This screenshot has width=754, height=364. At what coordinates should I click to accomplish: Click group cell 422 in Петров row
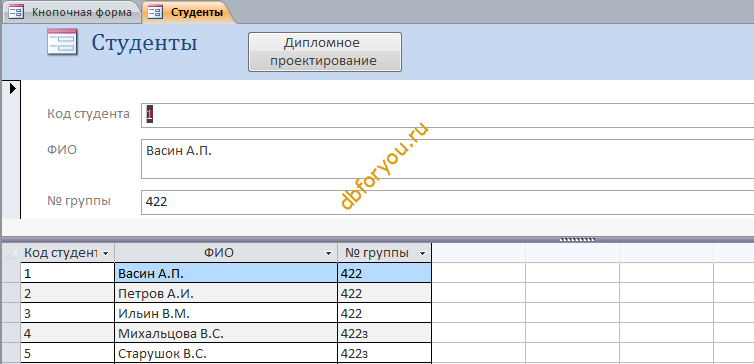pyautogui.click(x=384, y=293)
